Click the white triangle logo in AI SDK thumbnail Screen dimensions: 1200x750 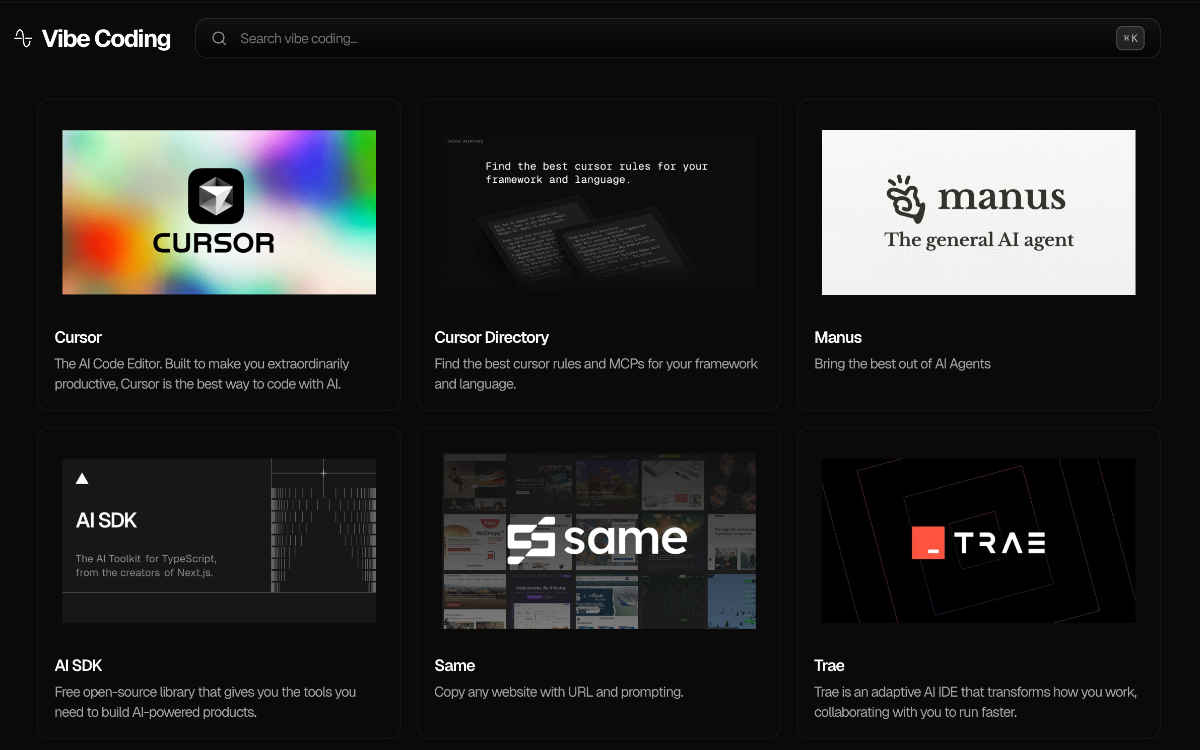82,479
